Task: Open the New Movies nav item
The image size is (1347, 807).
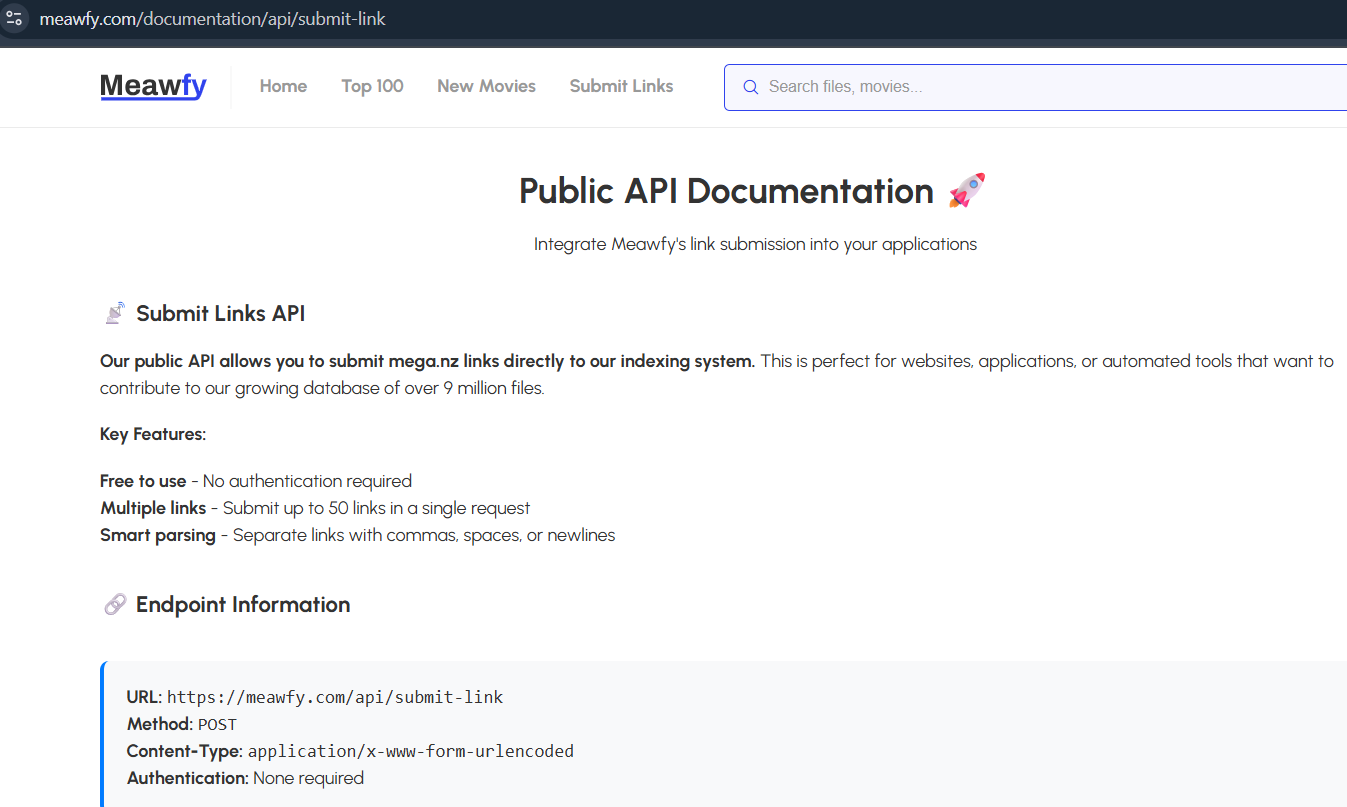Action: (486, 86)
